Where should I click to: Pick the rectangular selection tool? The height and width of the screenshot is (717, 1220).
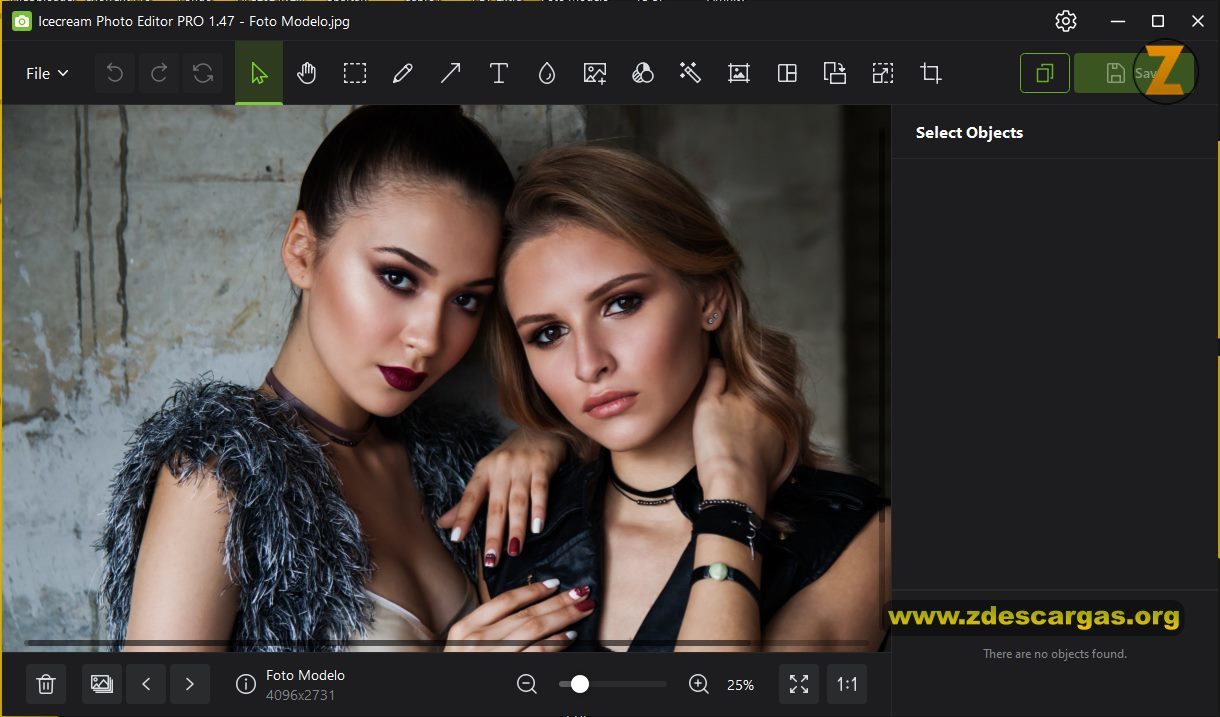point(355,73)
